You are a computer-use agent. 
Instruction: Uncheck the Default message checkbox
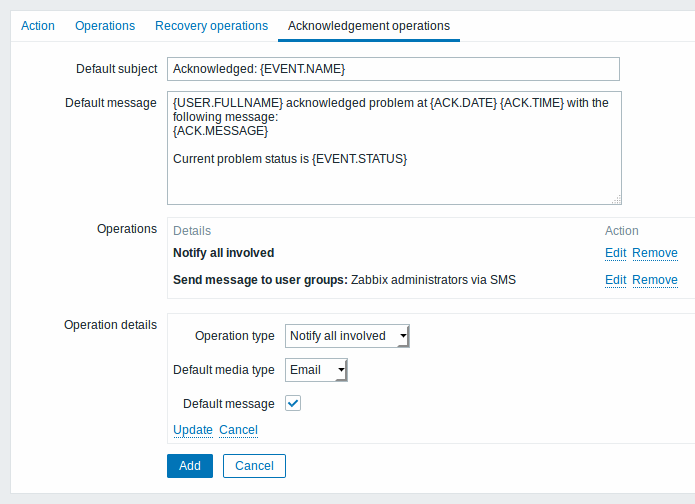293,403
